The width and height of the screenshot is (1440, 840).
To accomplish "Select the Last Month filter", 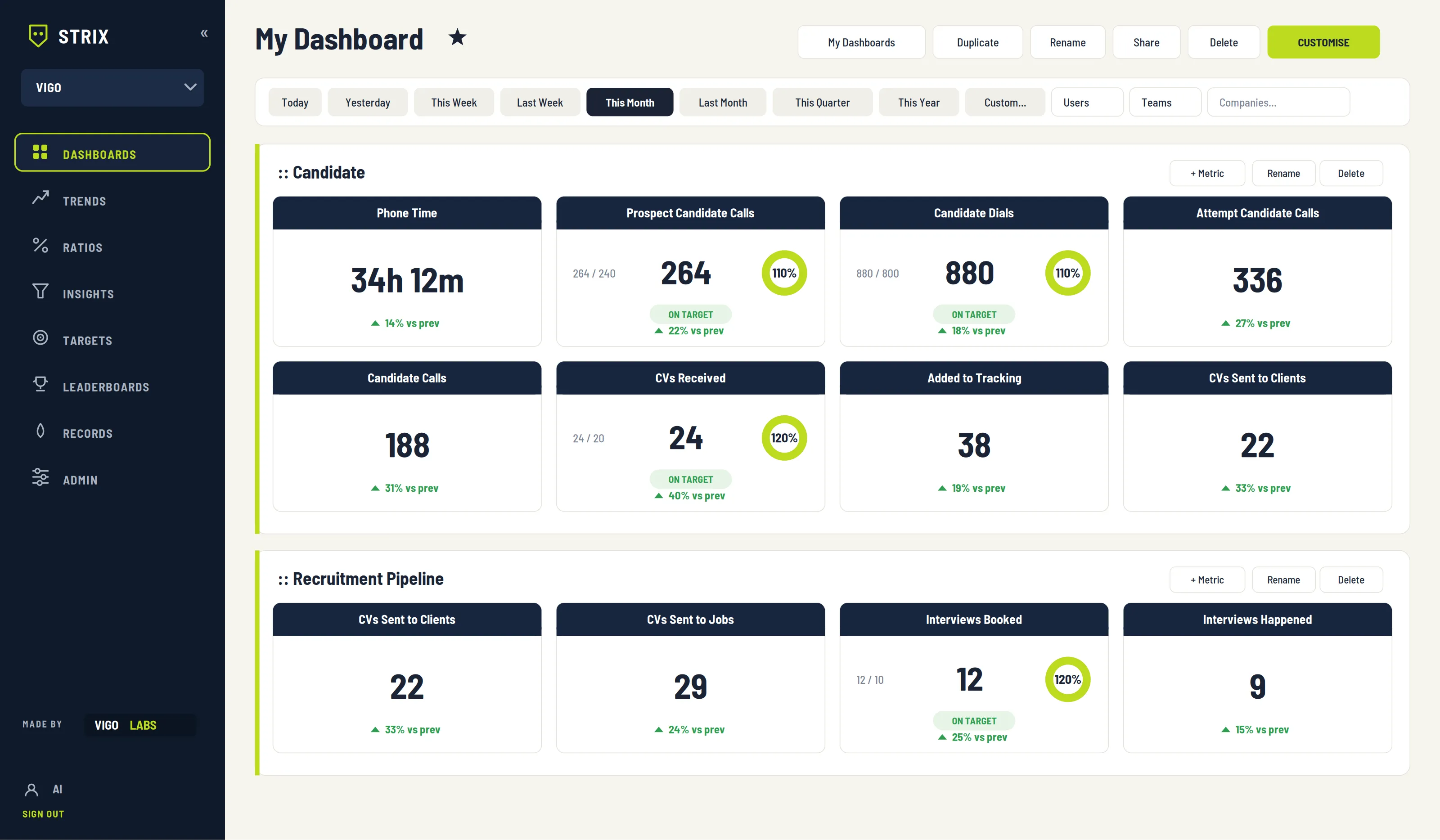I will [x=723, y=102].
